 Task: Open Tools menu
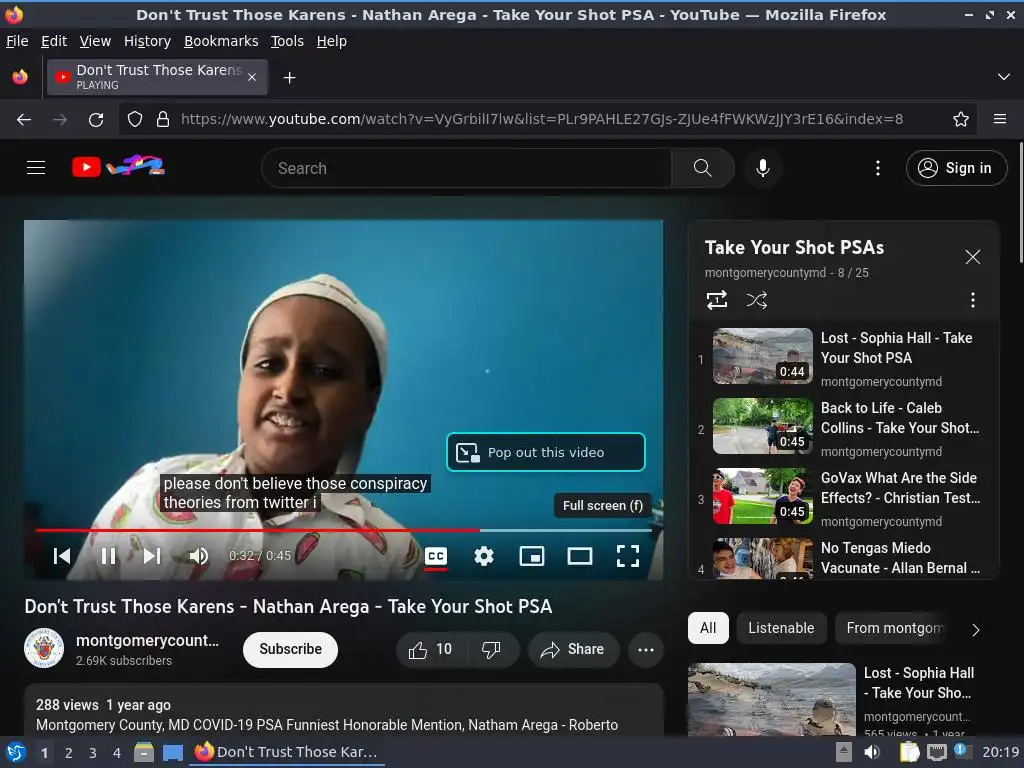[287, 41]
